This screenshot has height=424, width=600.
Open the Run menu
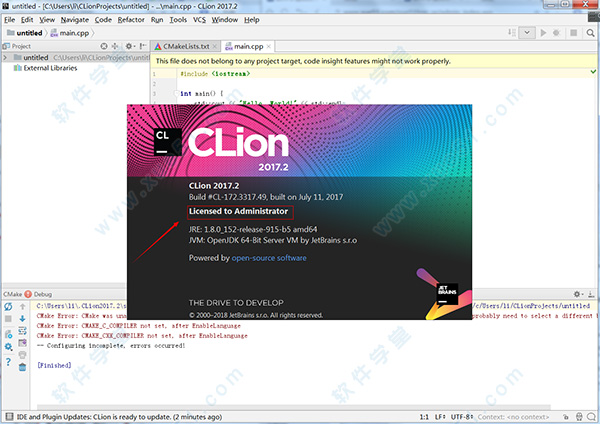pos(157,20)
